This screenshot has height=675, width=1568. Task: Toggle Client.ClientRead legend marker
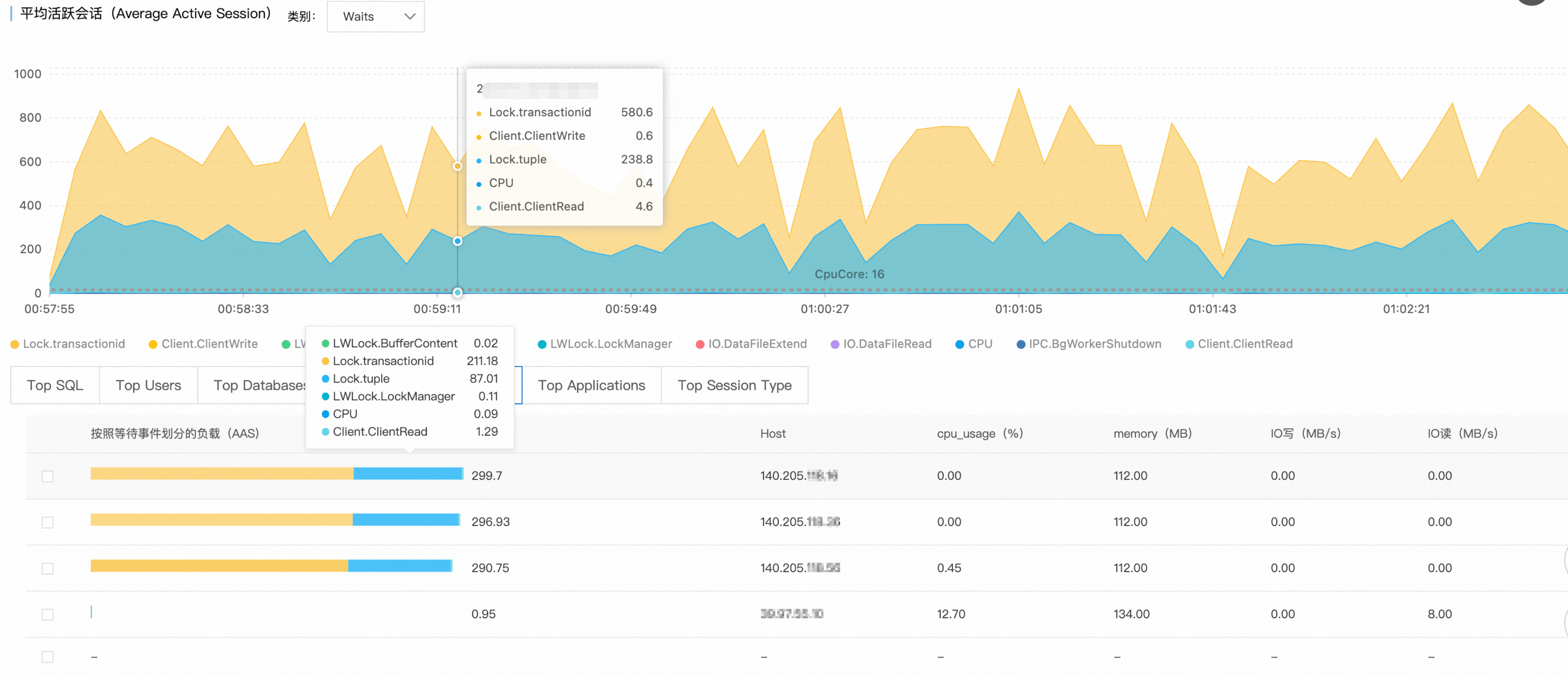1190,345
